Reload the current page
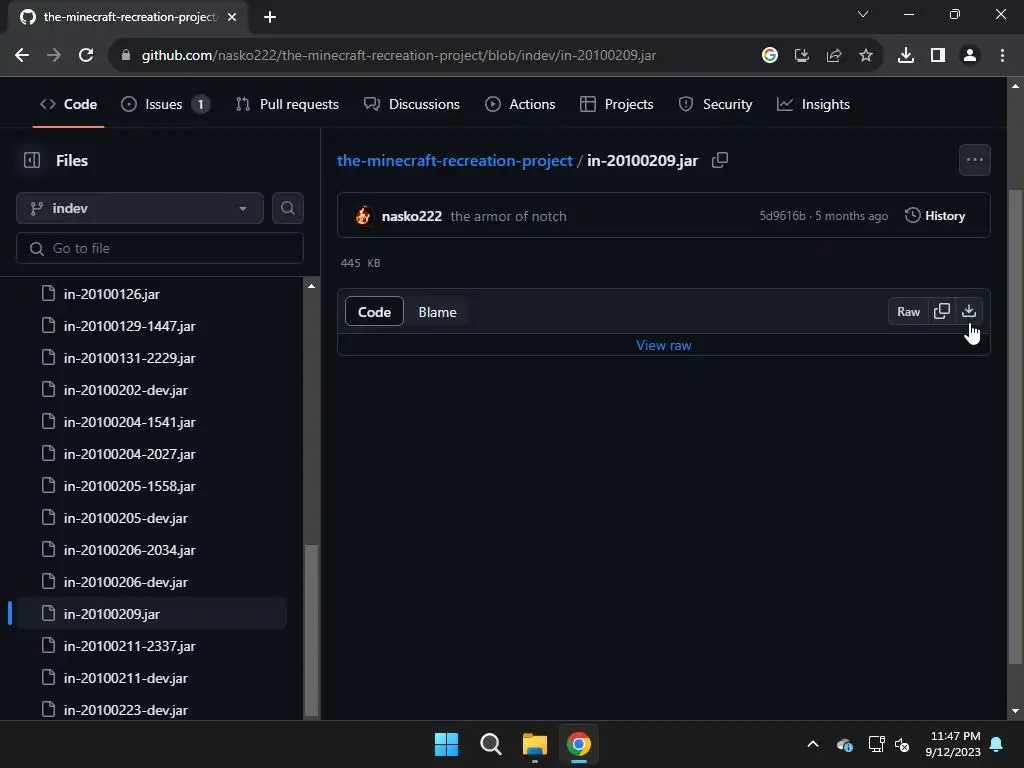 [86, 56]
